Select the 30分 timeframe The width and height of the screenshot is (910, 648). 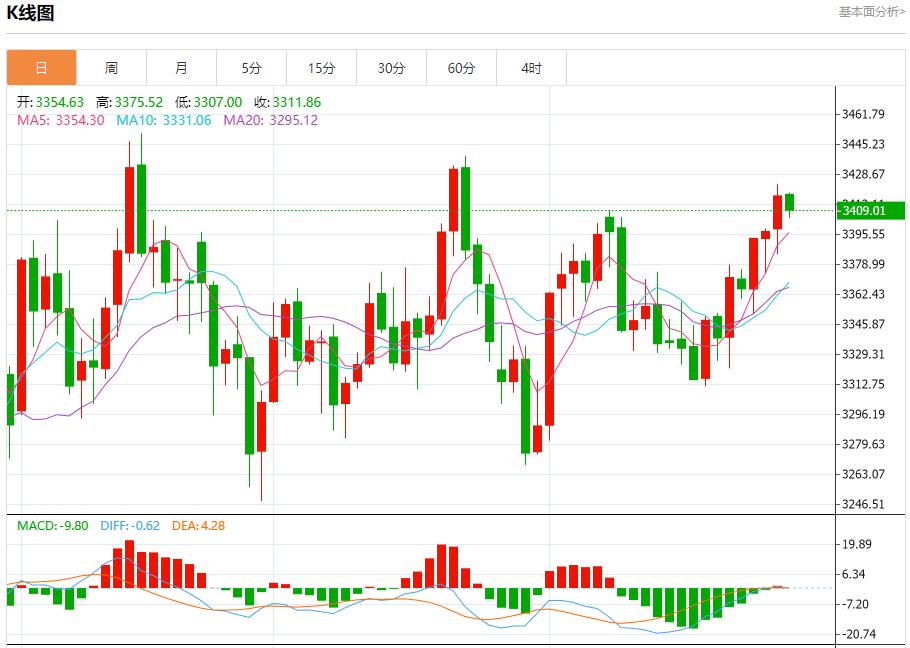pyautogui.click(x=391, y=67)
